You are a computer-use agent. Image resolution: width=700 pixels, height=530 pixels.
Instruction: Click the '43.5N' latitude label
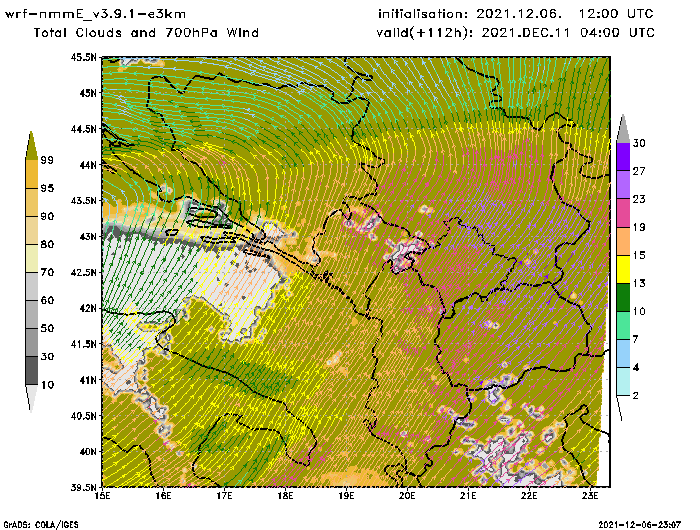pyautogui.click(x=83, y=200)
